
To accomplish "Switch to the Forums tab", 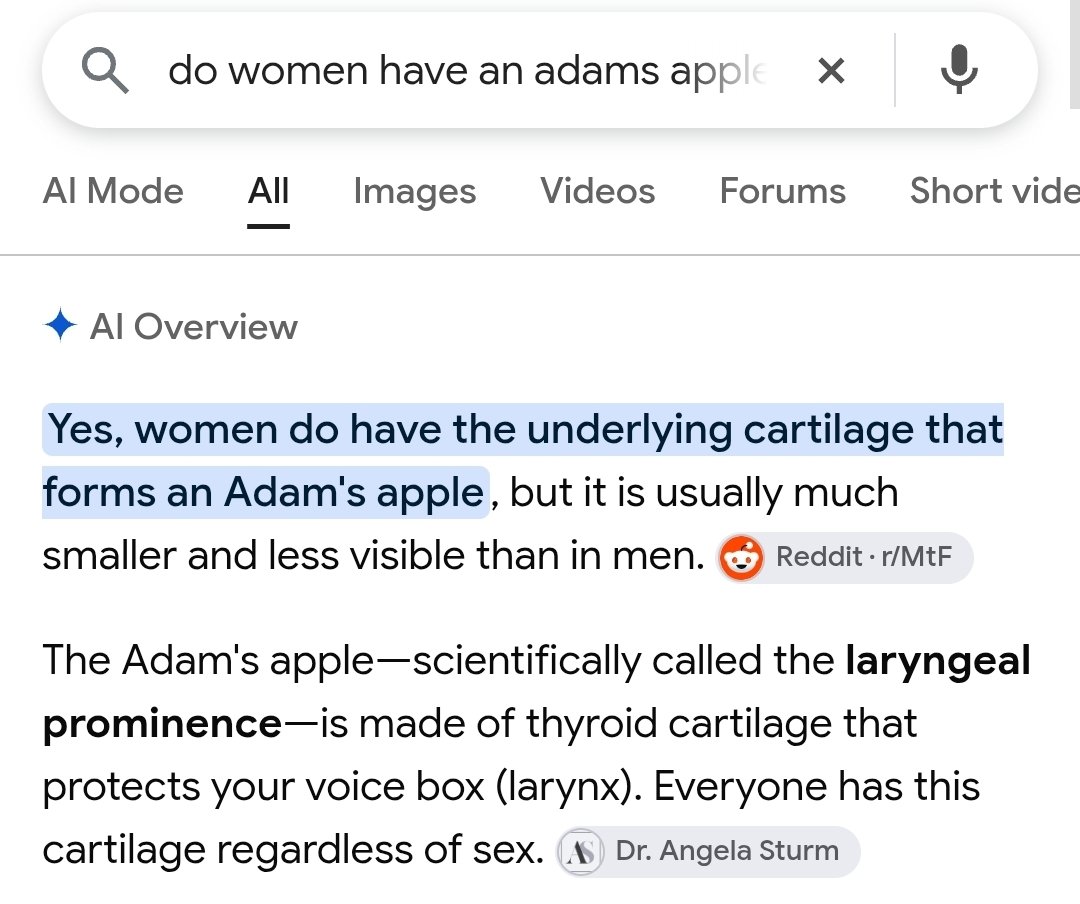I will coord(782,191).
